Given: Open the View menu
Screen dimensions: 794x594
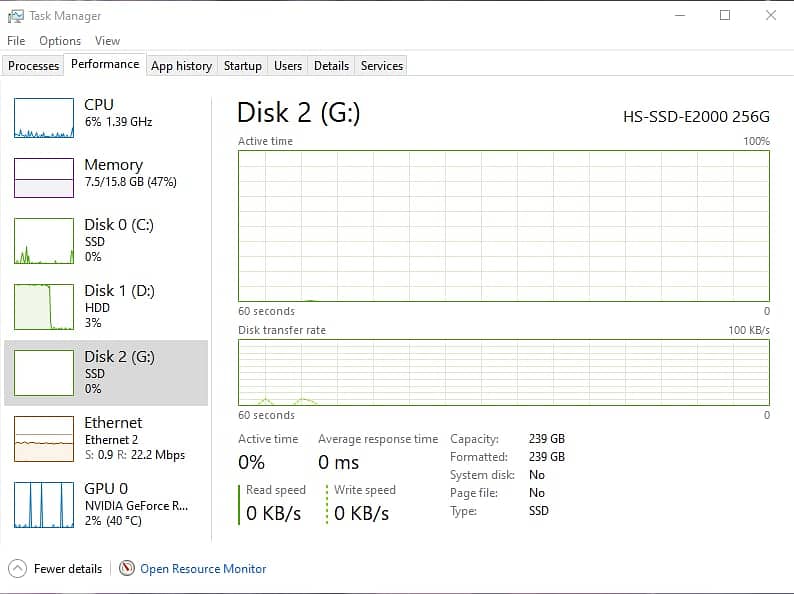Looking at the screenshot, I should 107,41.
